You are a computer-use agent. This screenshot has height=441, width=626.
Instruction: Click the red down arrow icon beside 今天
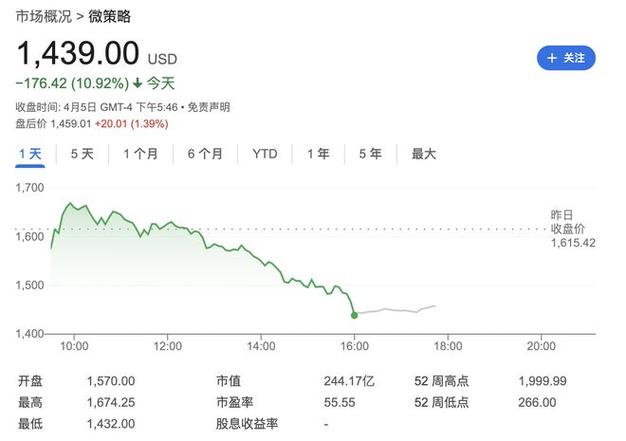coord(136,83)
